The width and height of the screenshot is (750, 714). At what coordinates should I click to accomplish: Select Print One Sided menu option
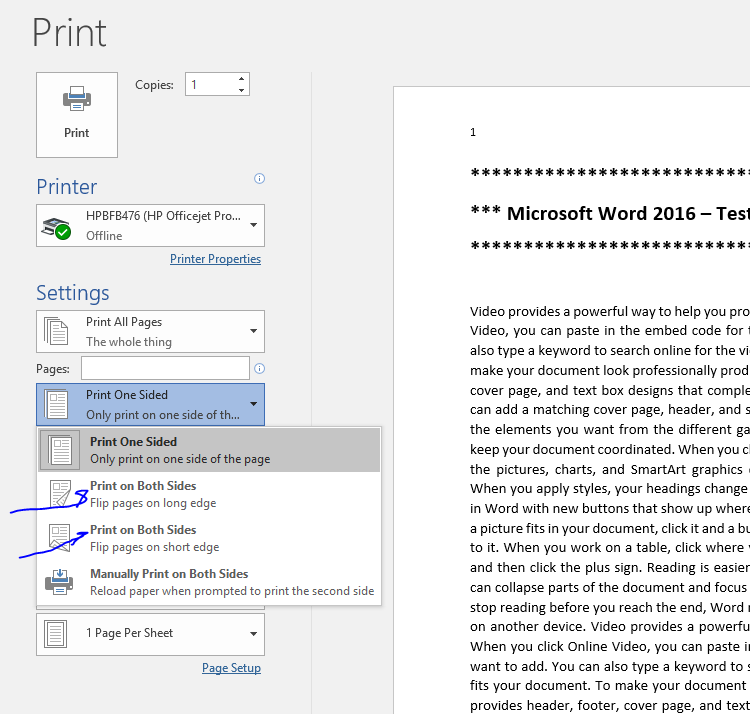(x=209, y=450)
